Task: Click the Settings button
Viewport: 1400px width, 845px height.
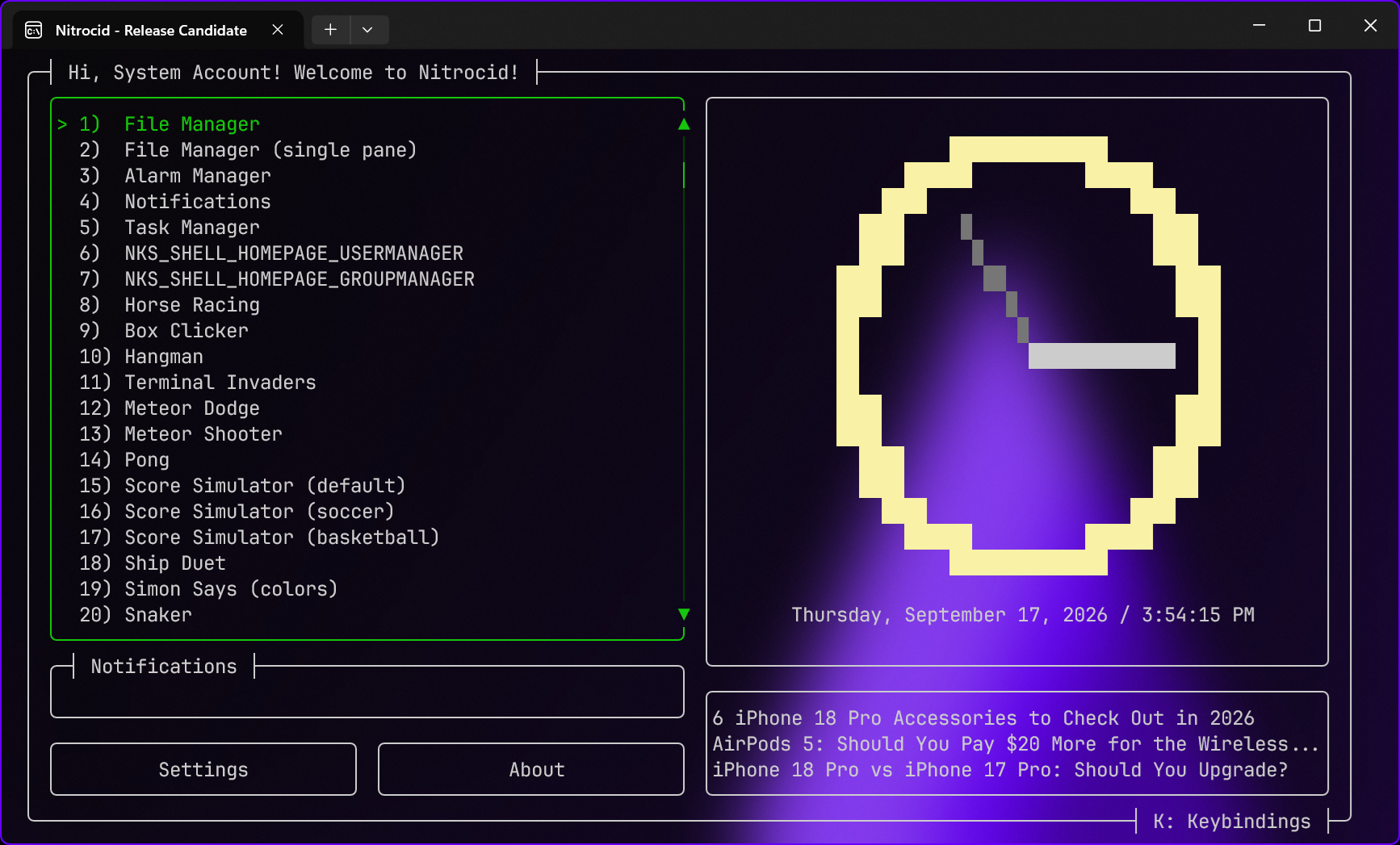Action: coord(203,769)
